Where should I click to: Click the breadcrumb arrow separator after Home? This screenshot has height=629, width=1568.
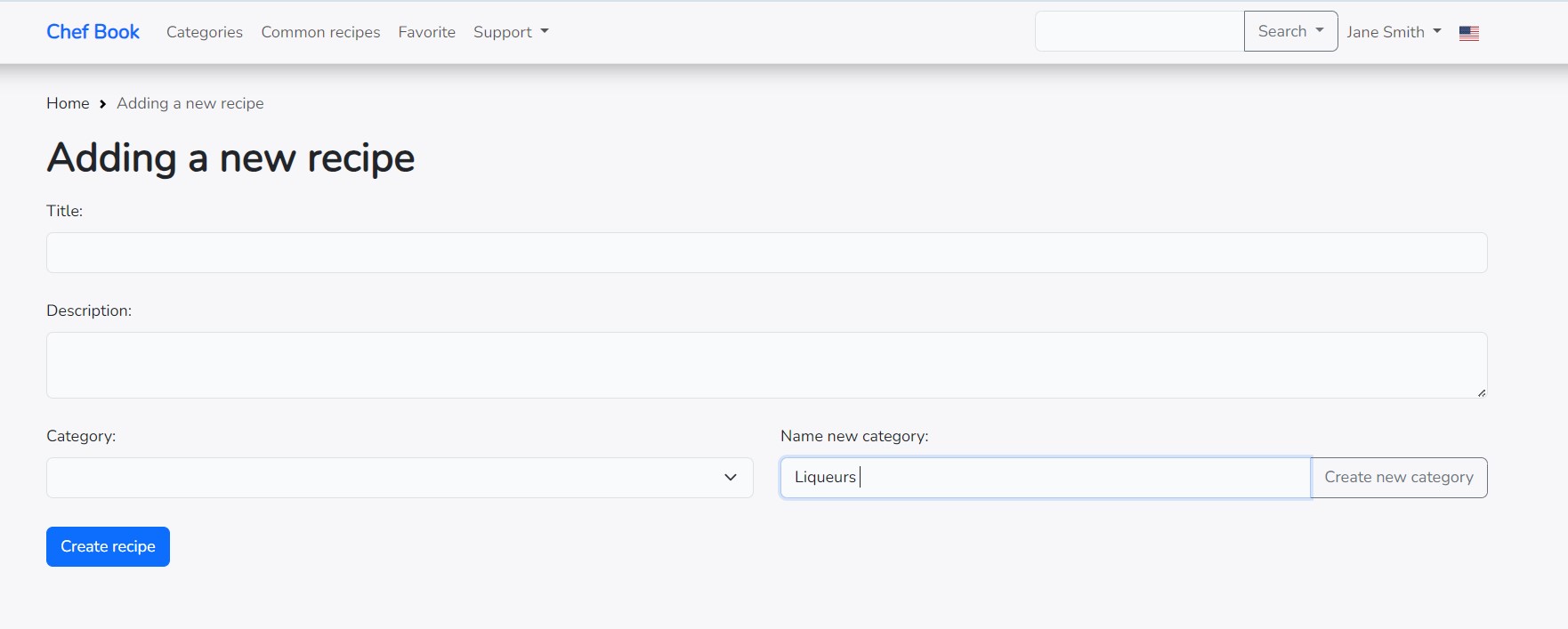point(103,104)
